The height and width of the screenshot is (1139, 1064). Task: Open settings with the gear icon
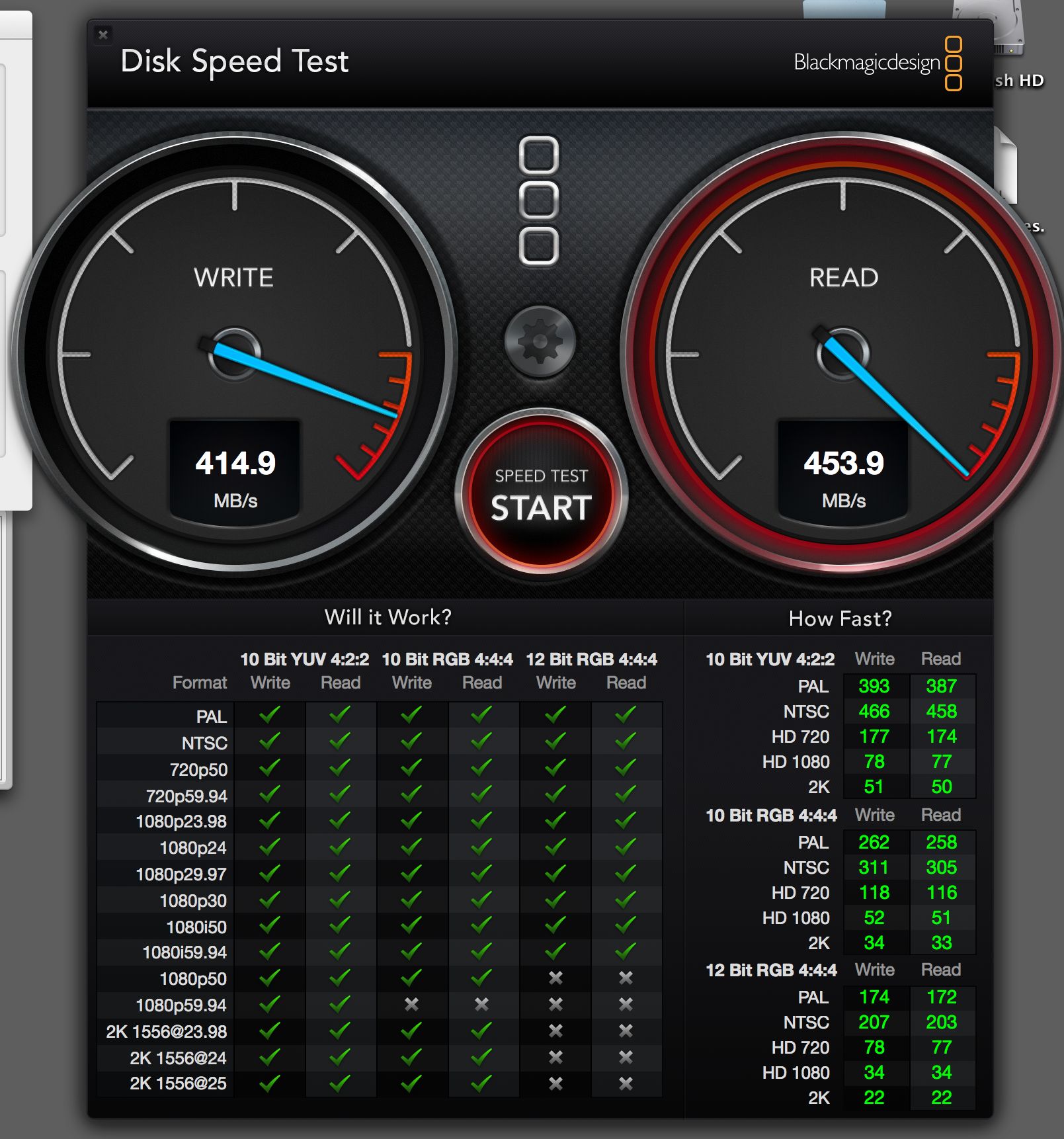click(x=540, y=342)
